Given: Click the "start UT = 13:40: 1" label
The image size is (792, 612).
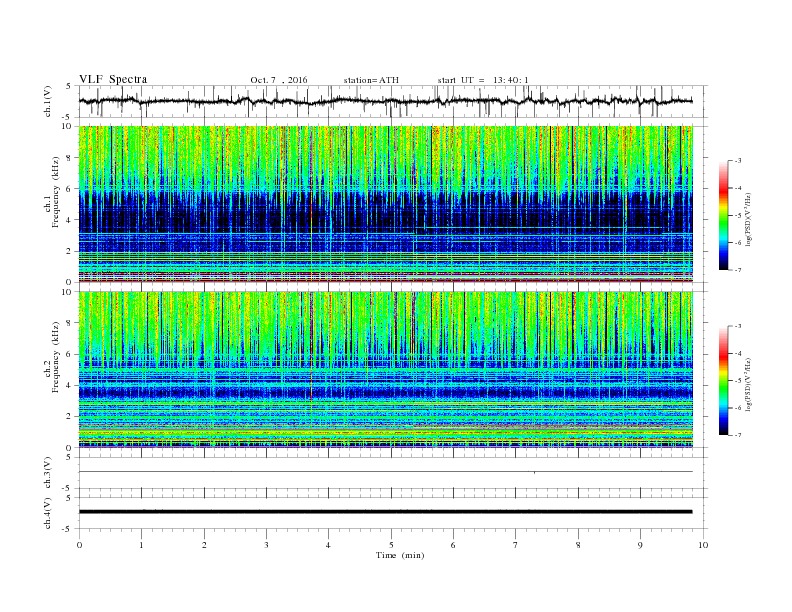Looking at the screenshot, I should pyautogui.click(x=483, y=80).
